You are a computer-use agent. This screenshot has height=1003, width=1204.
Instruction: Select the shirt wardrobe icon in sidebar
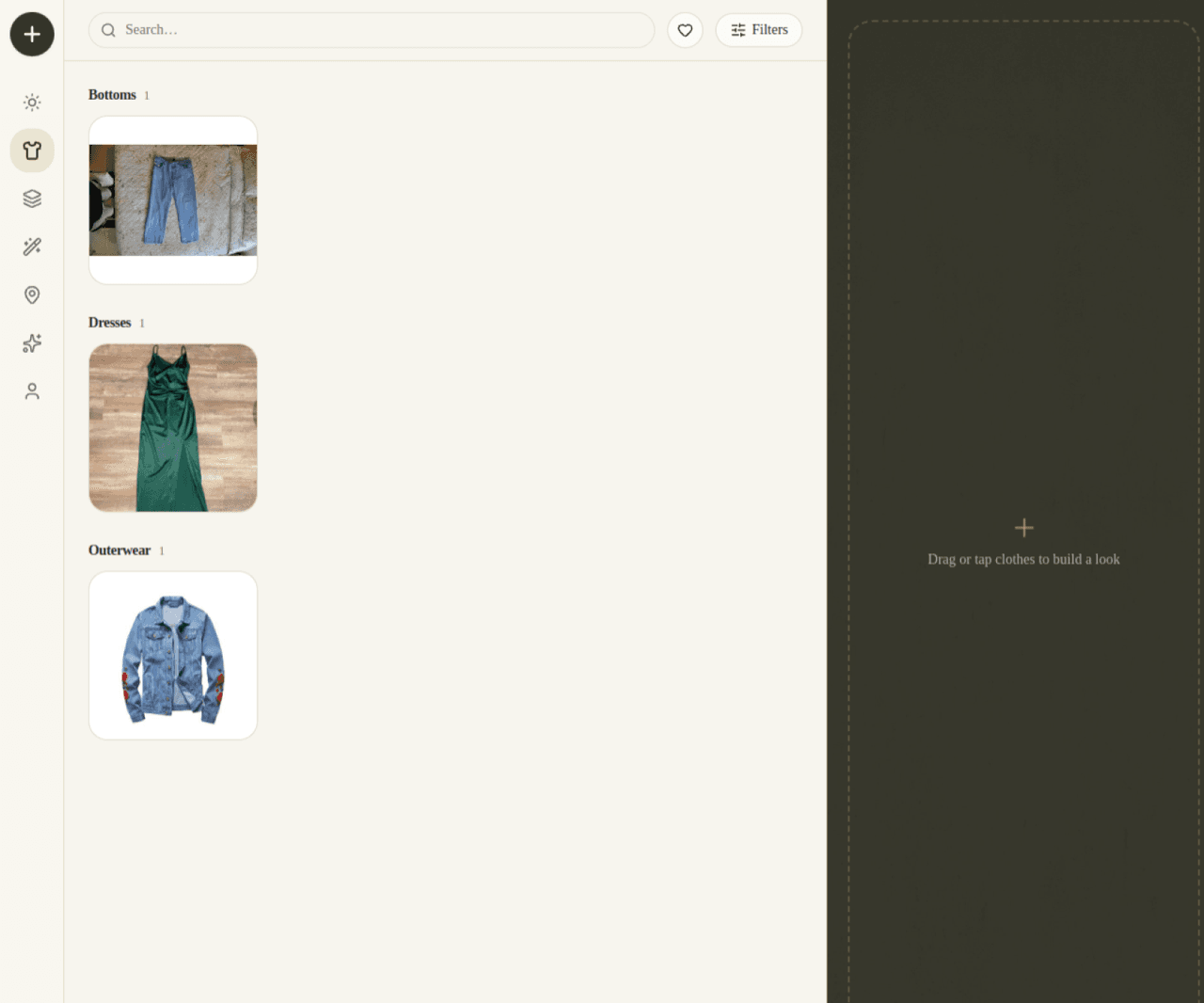[32, 151]
